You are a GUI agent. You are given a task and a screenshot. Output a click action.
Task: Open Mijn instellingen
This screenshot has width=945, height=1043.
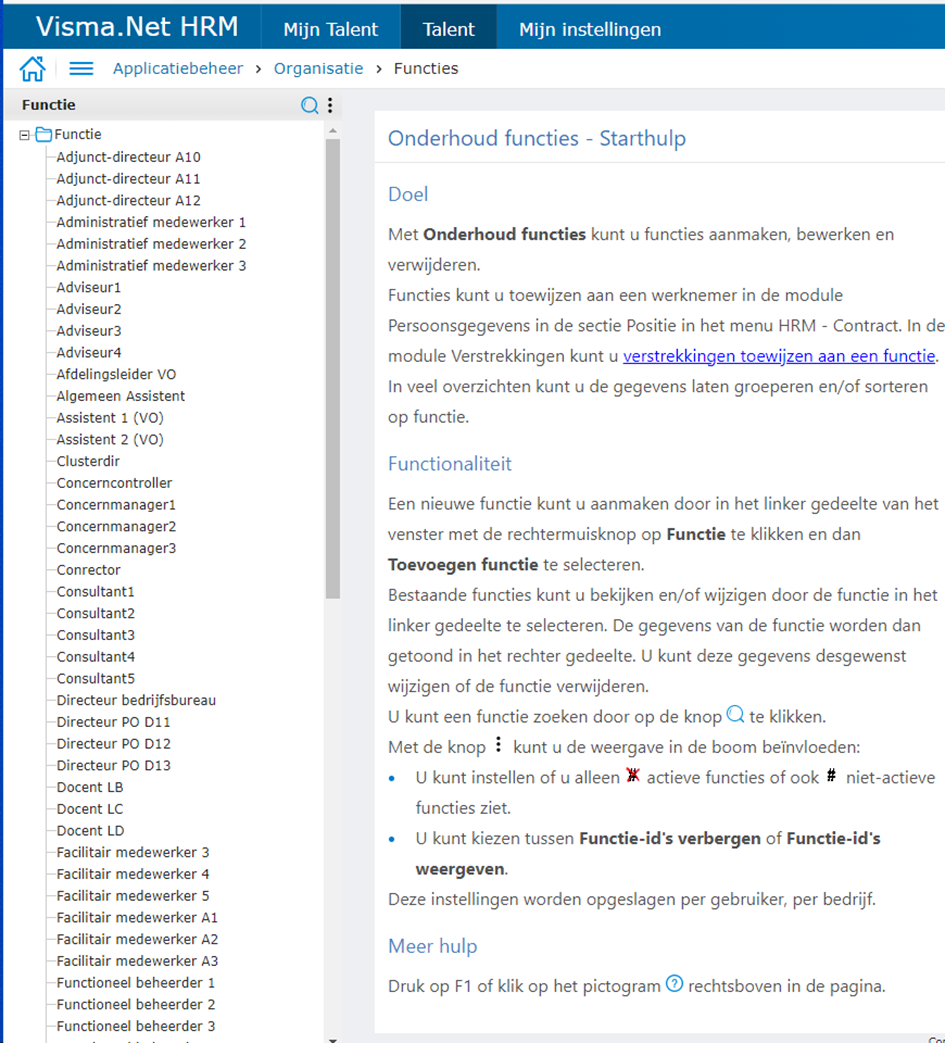coord(589,27)
